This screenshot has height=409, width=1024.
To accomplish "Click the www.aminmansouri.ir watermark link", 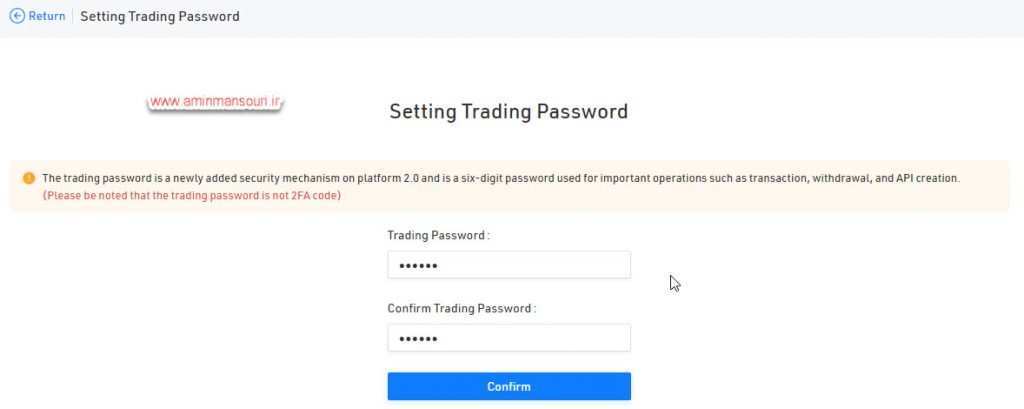I will click(215, 102).
